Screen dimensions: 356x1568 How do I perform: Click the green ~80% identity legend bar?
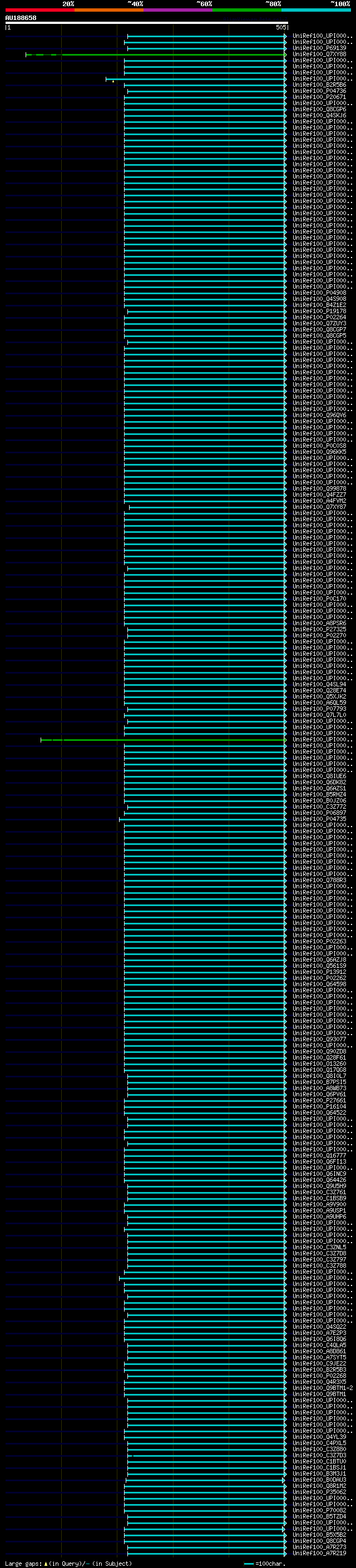(x=247, y=10)
